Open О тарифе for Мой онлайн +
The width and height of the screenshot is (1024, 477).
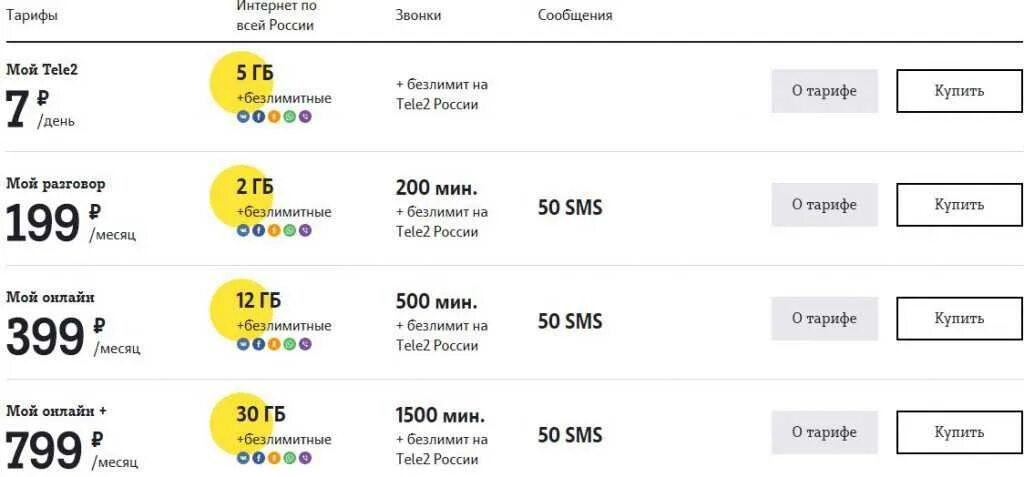pyautogui.click(x=824, y=432)
